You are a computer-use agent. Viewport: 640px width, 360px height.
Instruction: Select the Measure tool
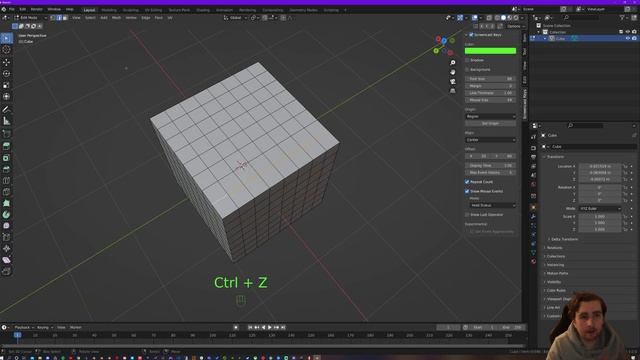pyautogui.click(x=7, y=121)
